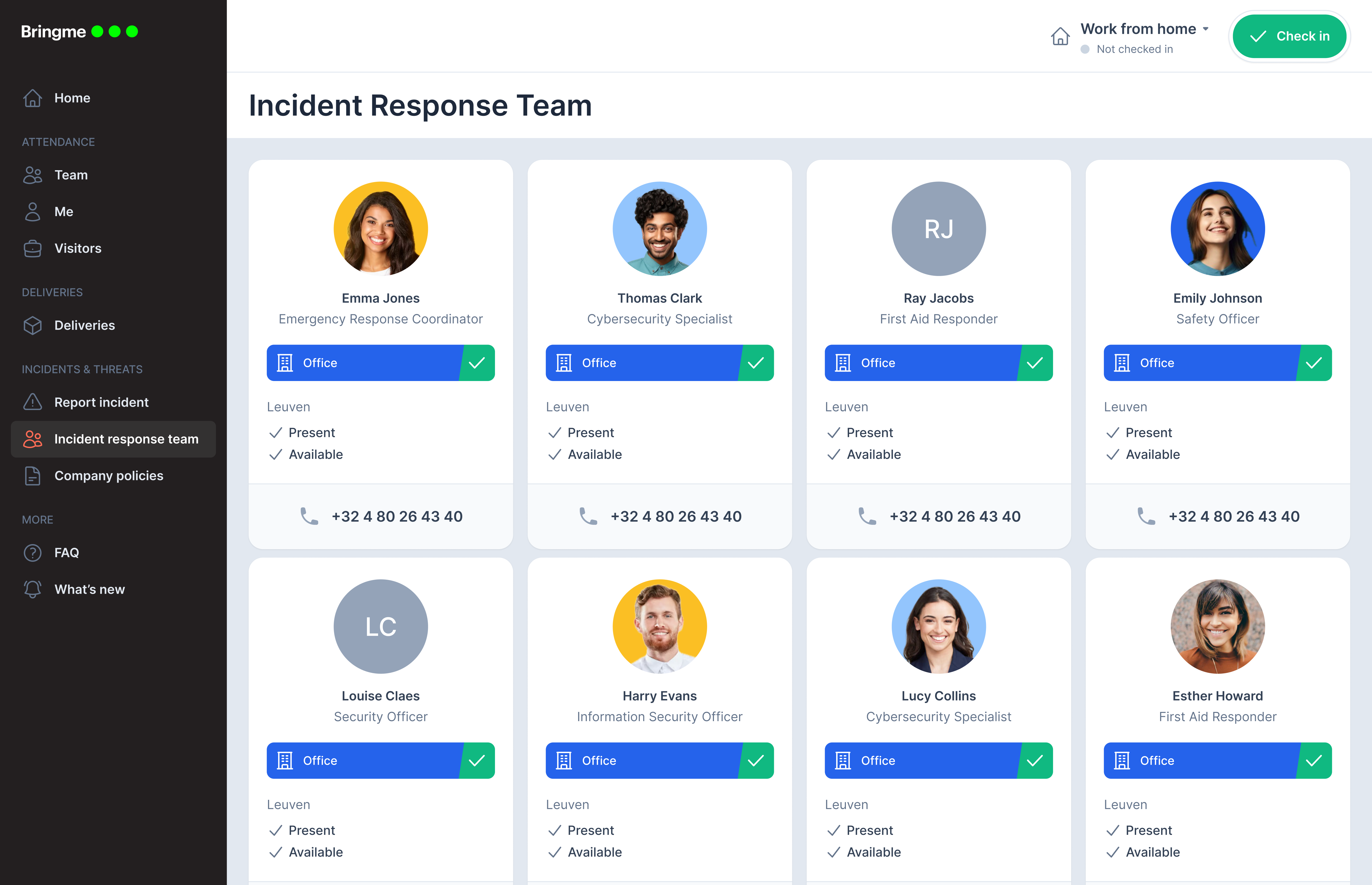Screen dimensions: 1372x885
Task: Click the Incident Response Team heading
Action: [421, 106]
